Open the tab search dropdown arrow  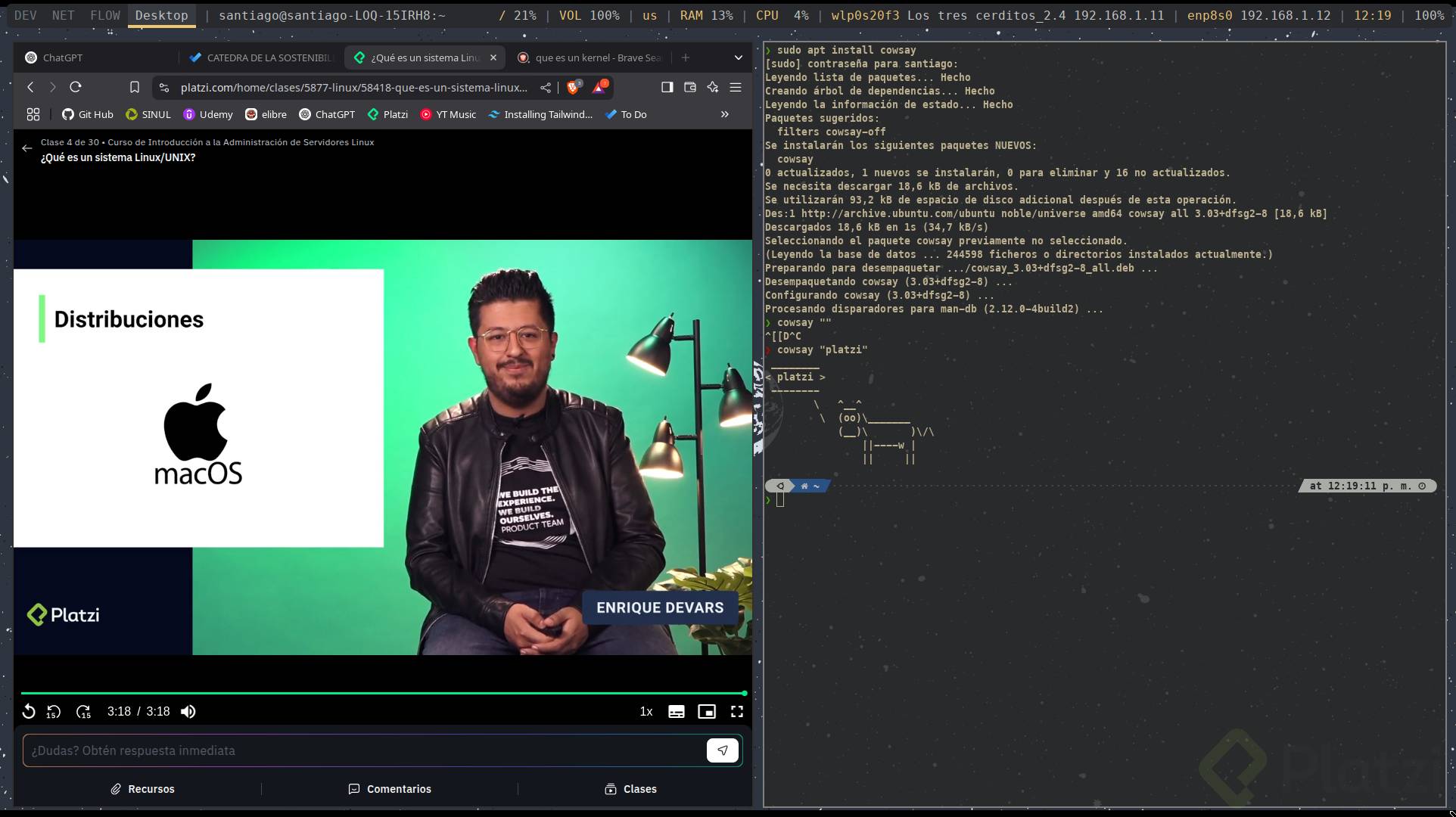point(739,57)
